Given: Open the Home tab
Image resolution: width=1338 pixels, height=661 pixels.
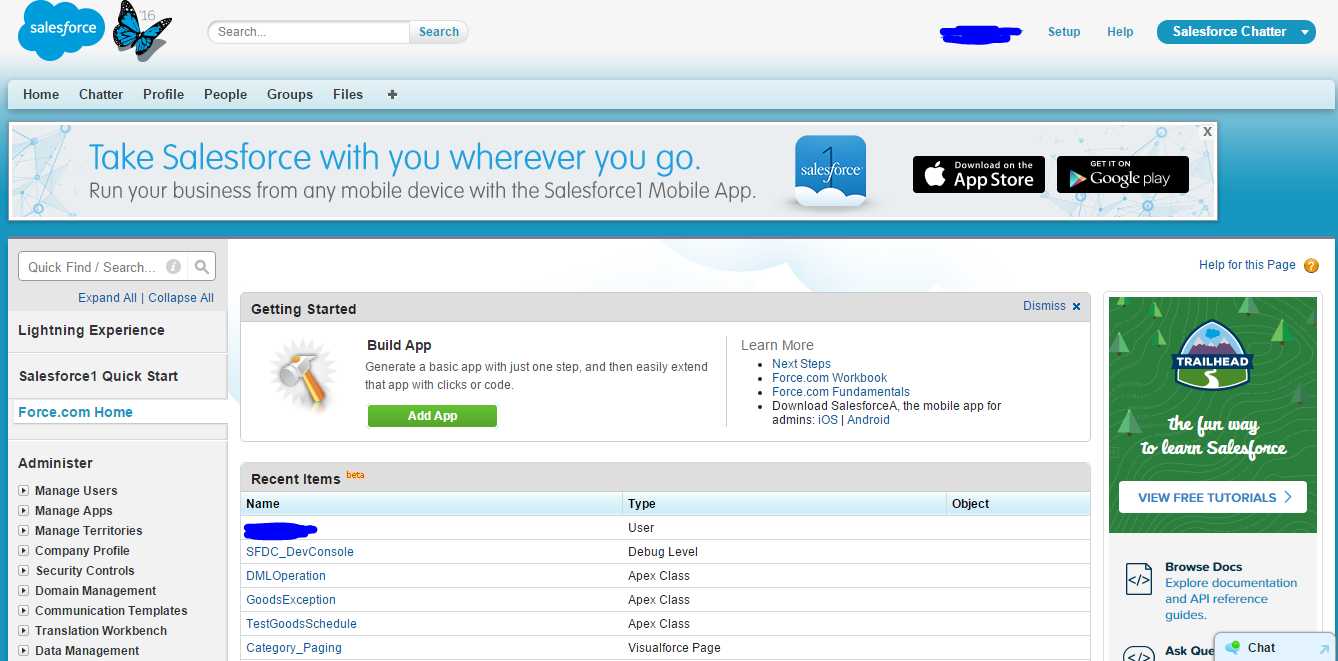Looking at the screenshot, I should tap(41, 94).
